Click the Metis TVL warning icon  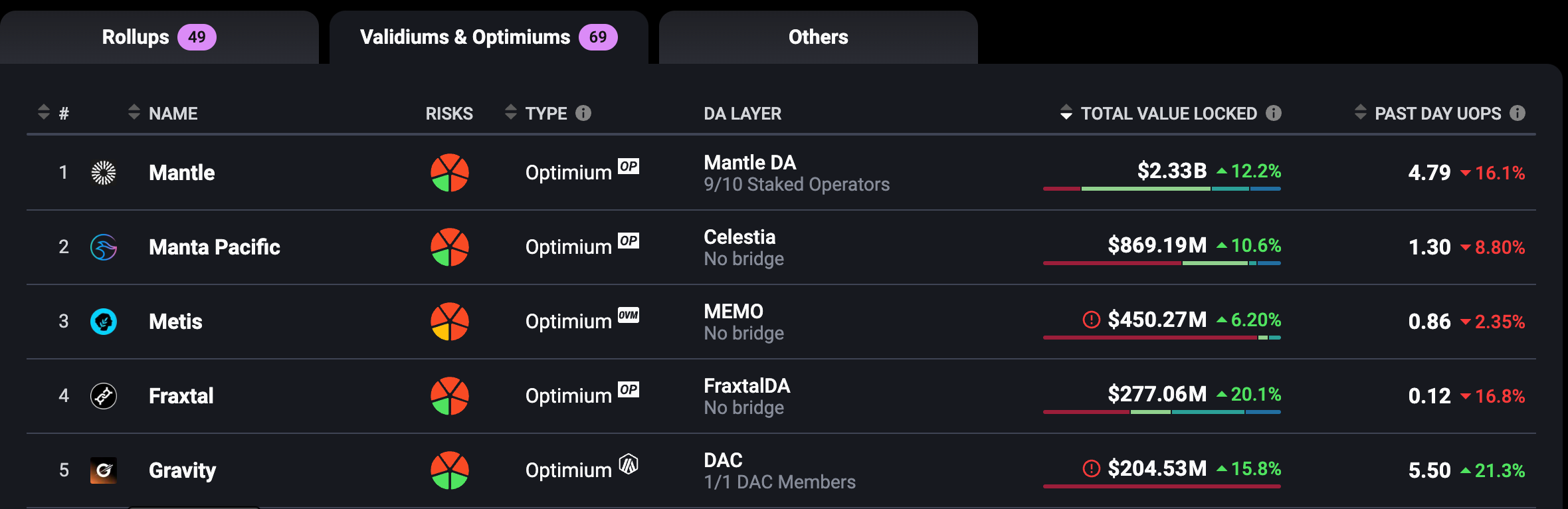[x=1092, y=320]
